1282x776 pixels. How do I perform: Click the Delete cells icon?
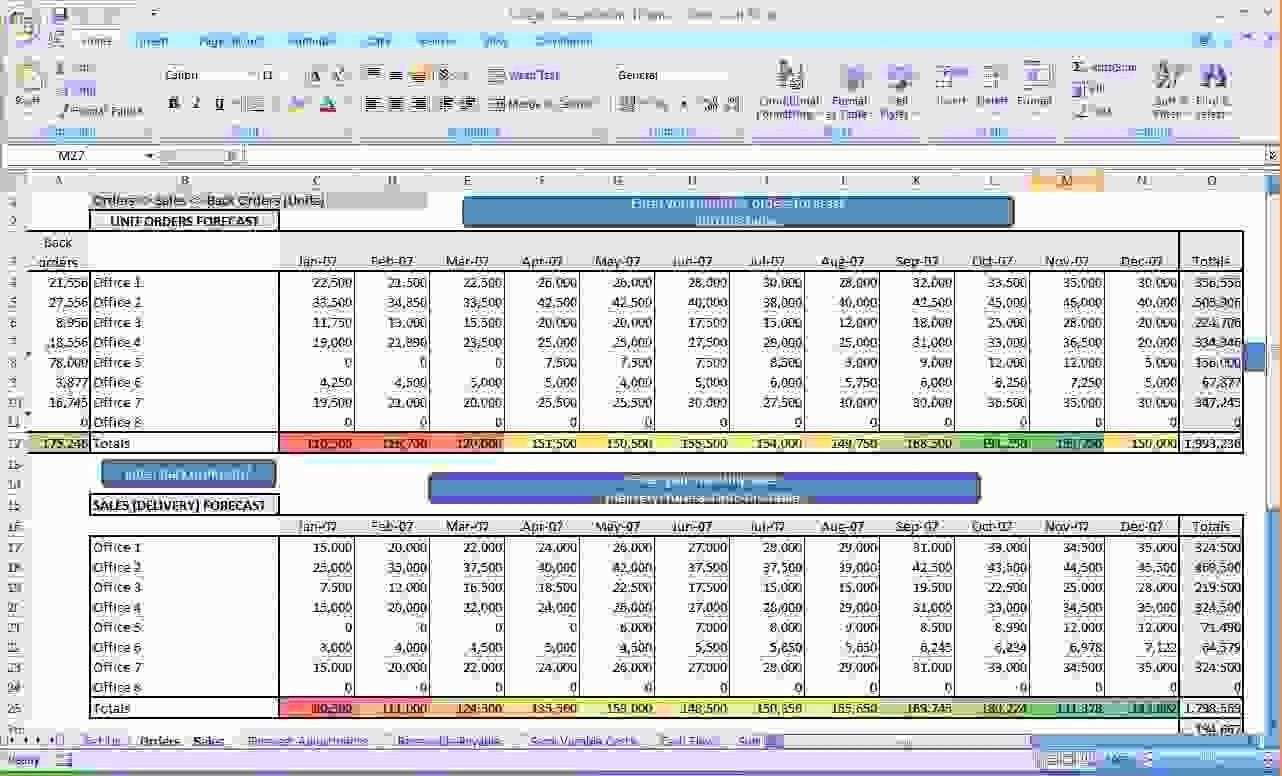tap(992, 86)
